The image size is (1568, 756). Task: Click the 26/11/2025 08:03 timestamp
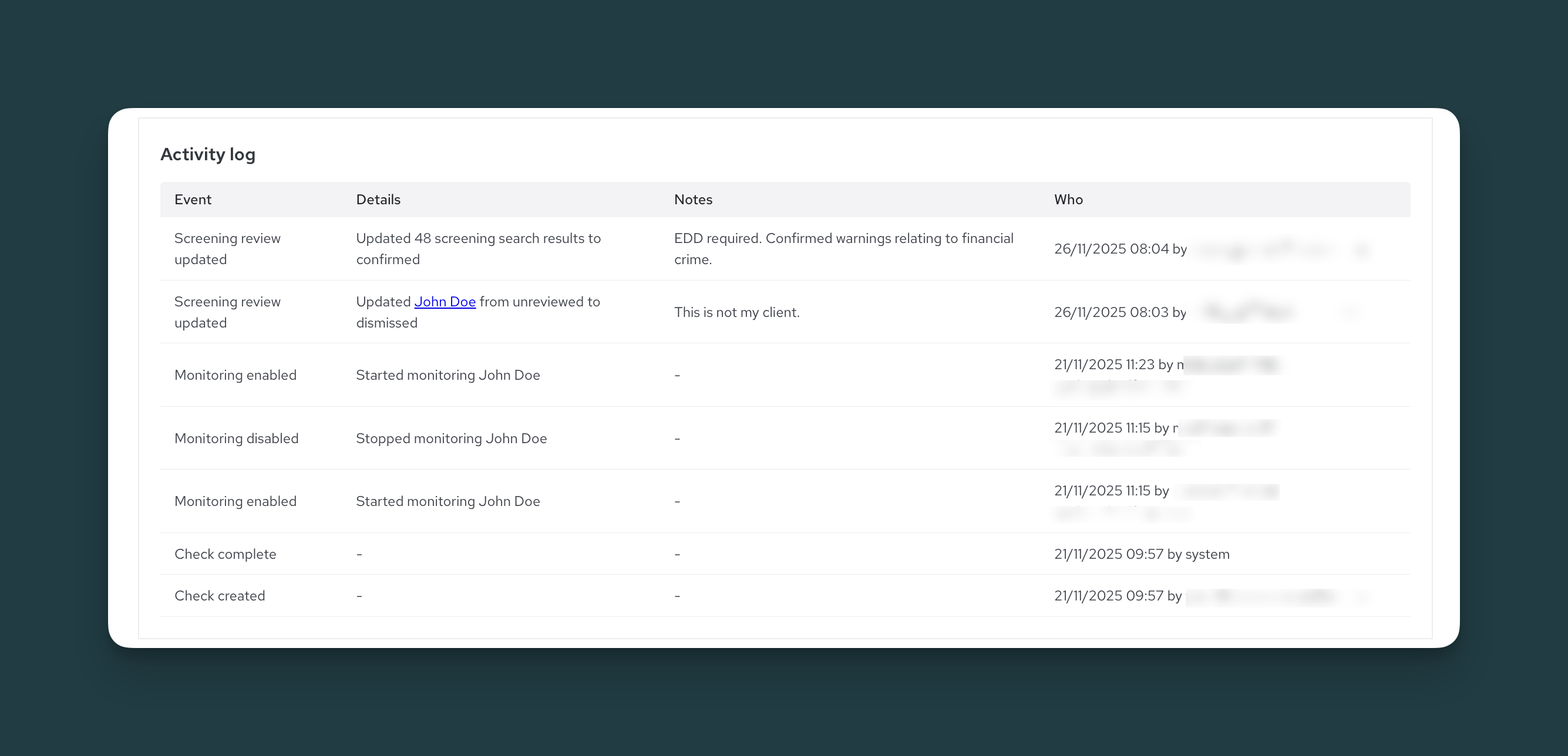(x=1112, y=312)
